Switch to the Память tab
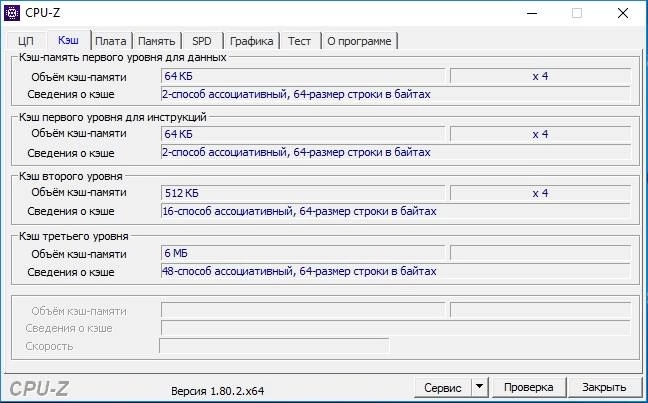Image resolution: width=648 pixels, height=403 pixels. click(157, 41)
